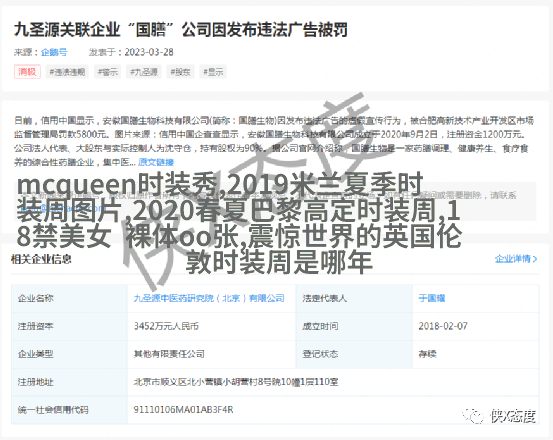Click the 企业类型 row label
The image size is (553, 440).
(36, 354)
